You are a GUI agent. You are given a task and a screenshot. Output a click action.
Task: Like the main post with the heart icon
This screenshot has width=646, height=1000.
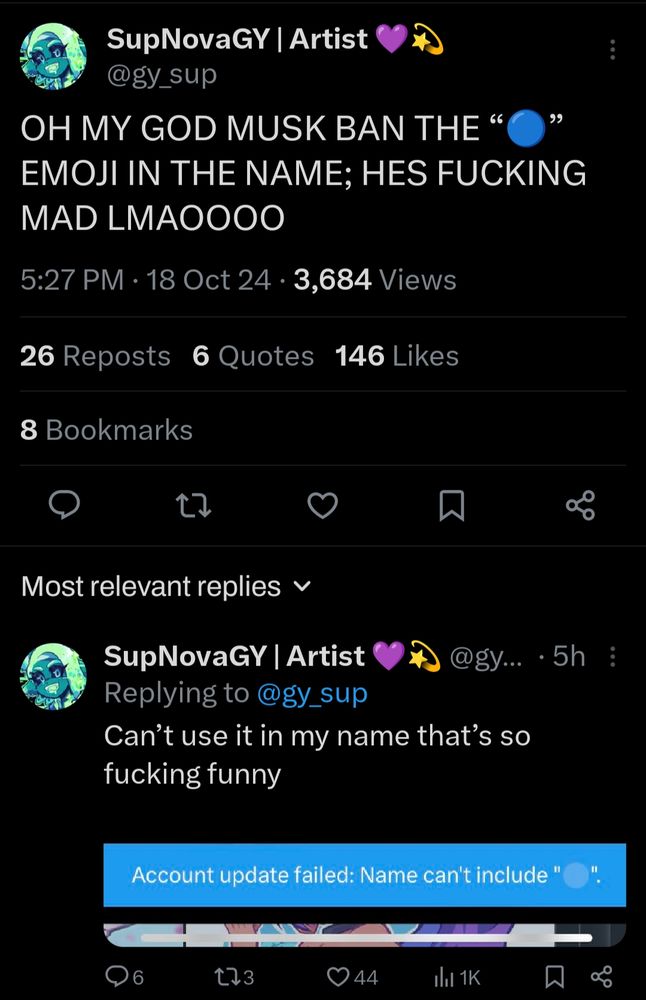tap(323, 505)
